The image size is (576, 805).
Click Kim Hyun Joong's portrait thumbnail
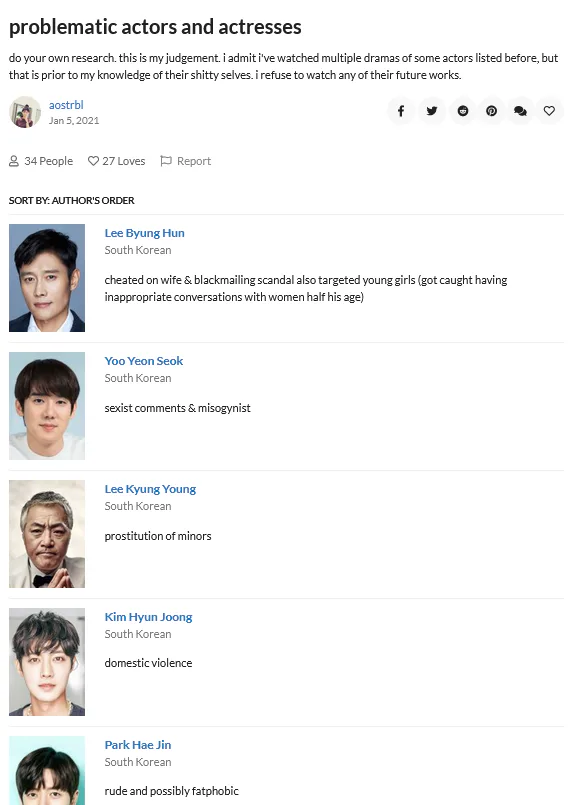47,662
